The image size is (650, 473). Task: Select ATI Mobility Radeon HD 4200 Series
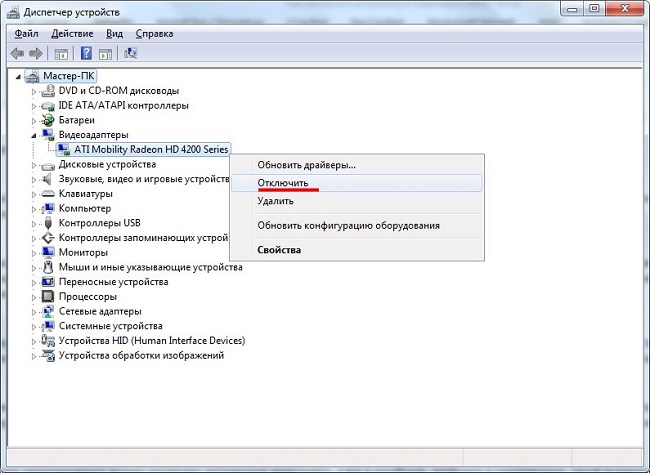pos(151,150)
